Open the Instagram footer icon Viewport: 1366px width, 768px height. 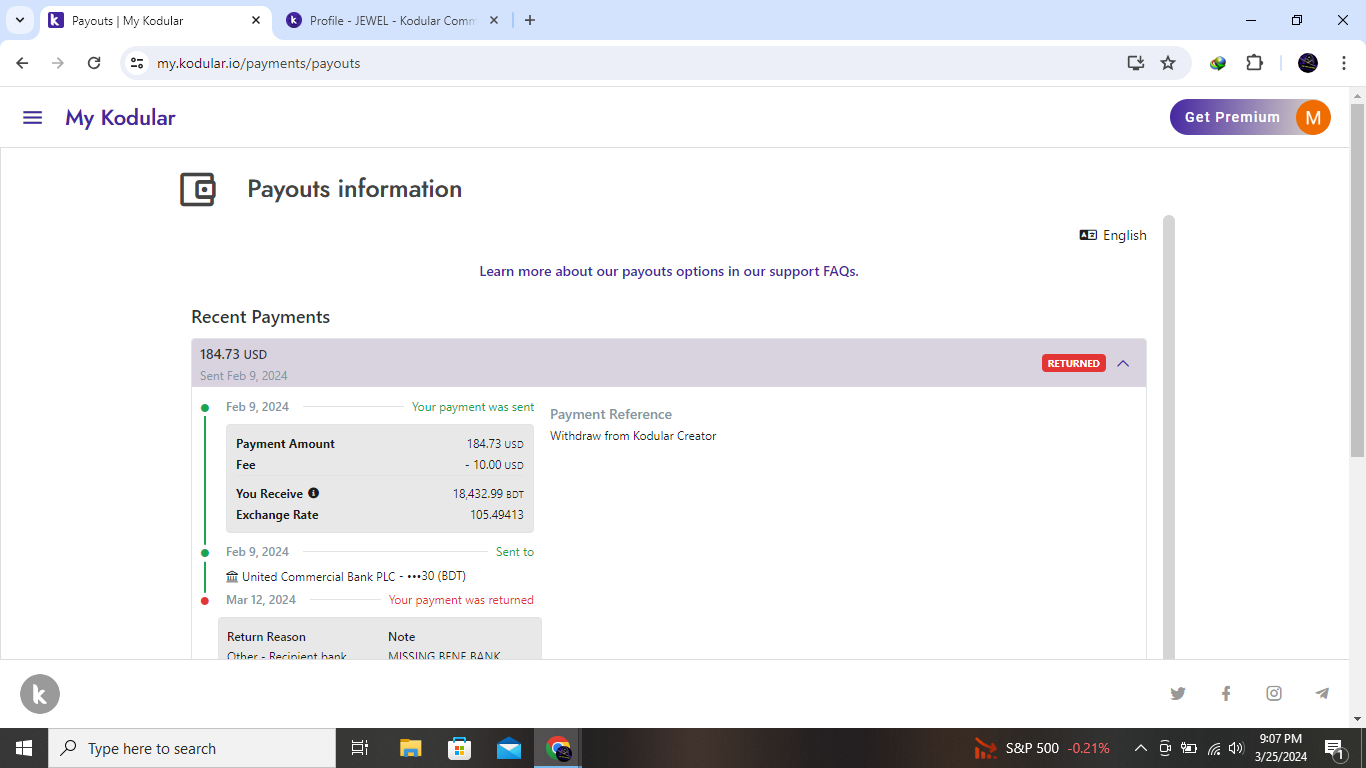pyautogui.click(x=1274, y=693)
